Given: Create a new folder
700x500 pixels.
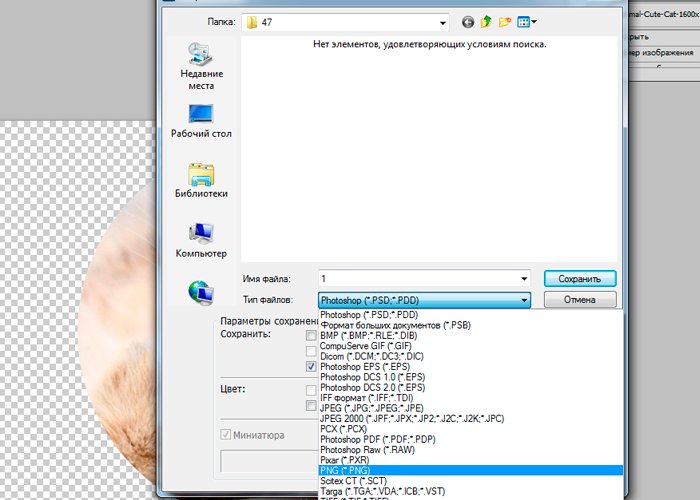Looking at the screenshot, I should coord(506,21).
